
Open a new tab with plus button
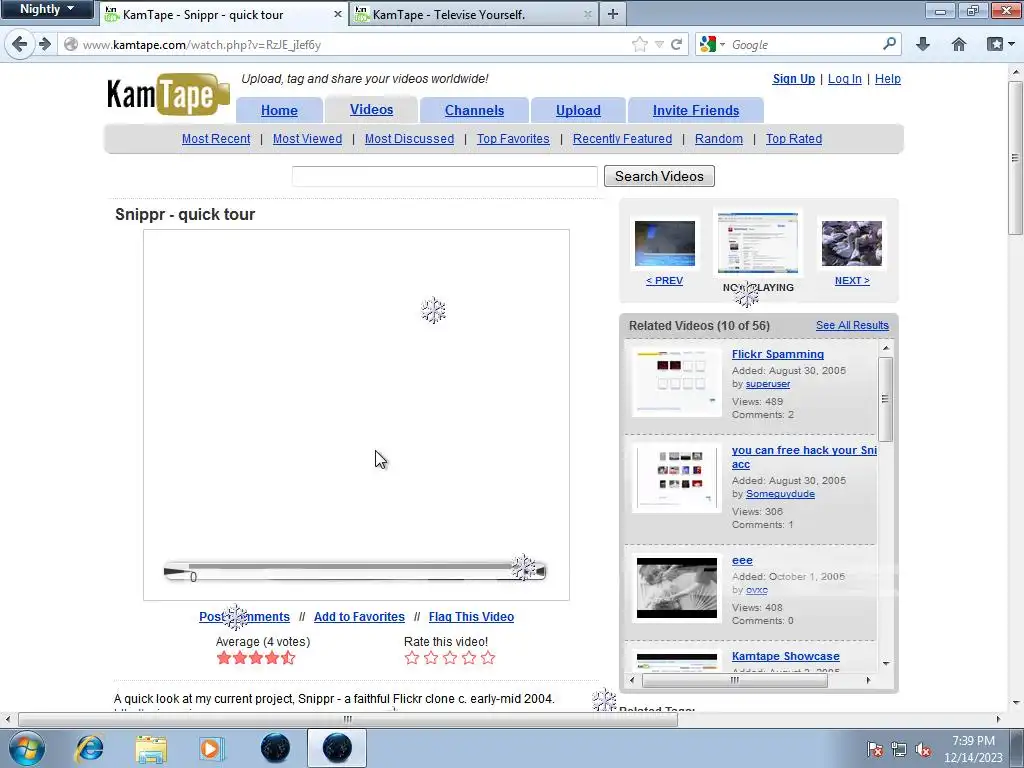[x=613, y=14]
